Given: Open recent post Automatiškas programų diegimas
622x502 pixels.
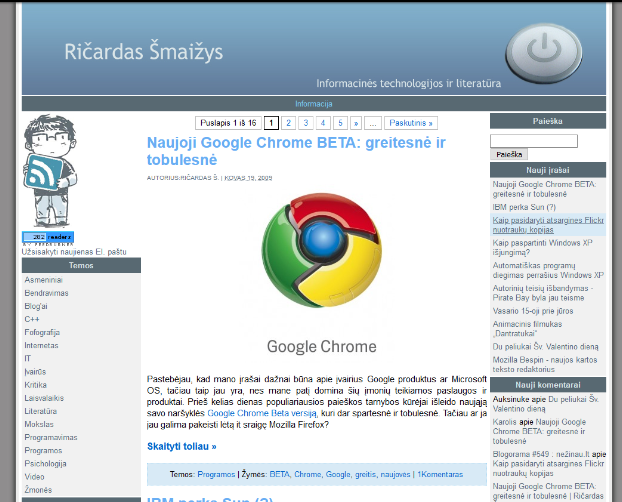Looking at the screenshot, I should [548, 270].
